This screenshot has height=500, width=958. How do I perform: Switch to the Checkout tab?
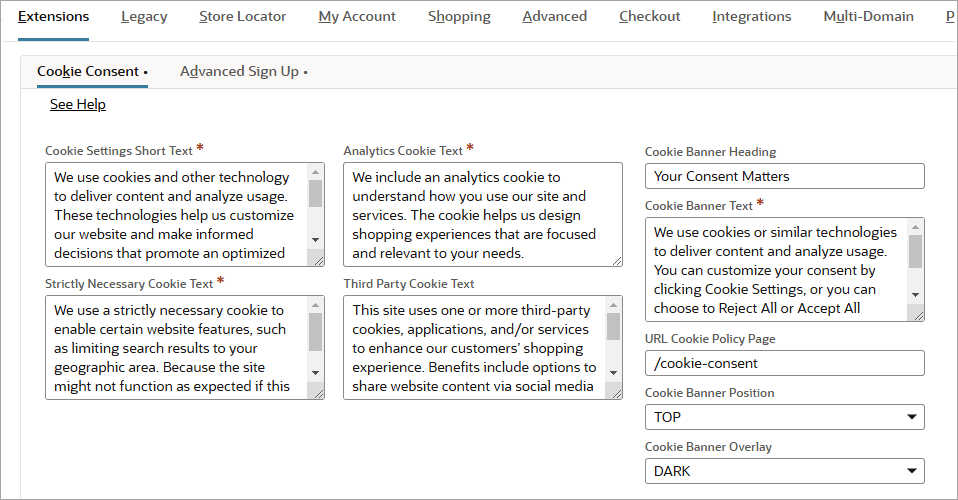click(x=649, y=17)
